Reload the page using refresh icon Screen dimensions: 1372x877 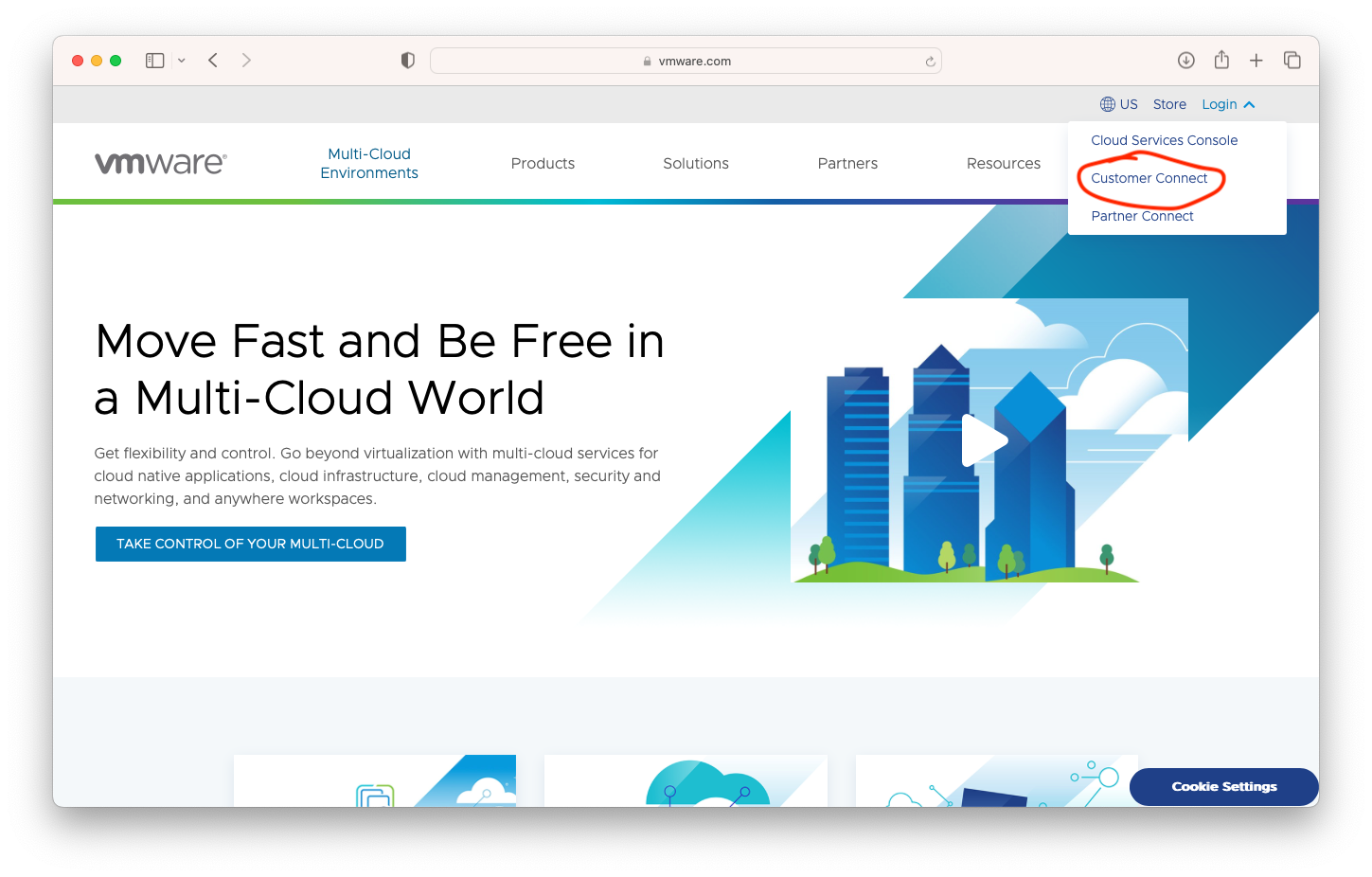coord(930,62)
